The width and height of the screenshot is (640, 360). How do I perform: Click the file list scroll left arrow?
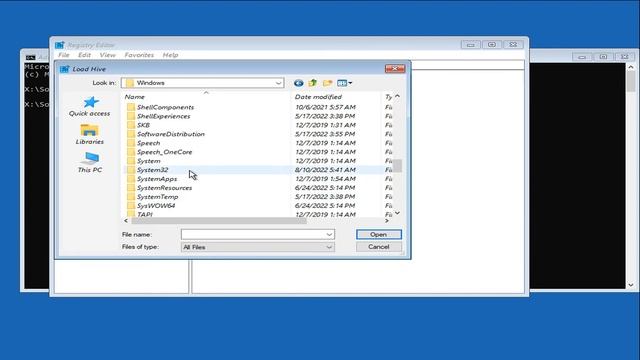tap(126, 221)
